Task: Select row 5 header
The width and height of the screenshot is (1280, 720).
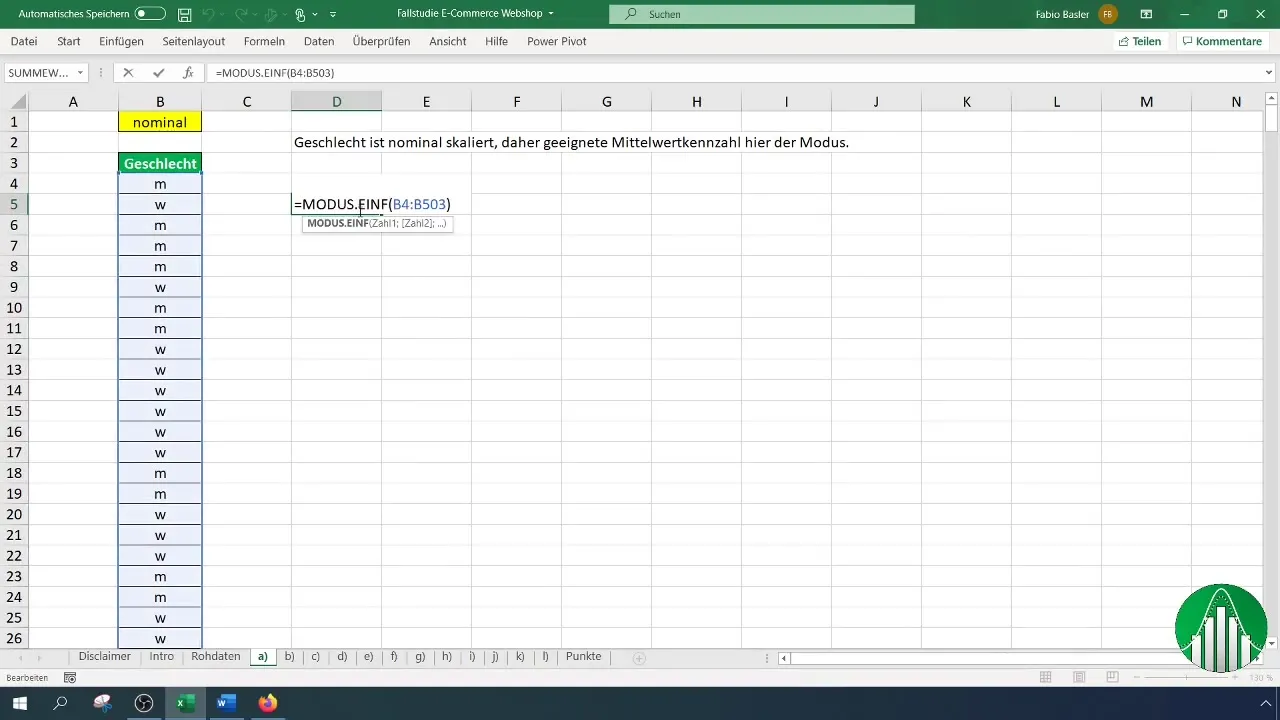Action: (14, 204)
